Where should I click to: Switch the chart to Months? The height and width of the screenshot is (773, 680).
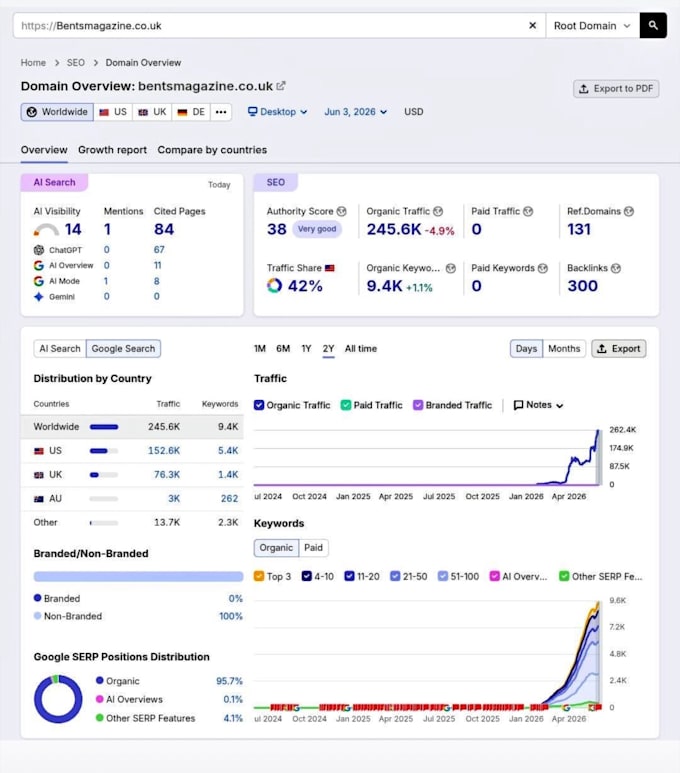point(564,349)
